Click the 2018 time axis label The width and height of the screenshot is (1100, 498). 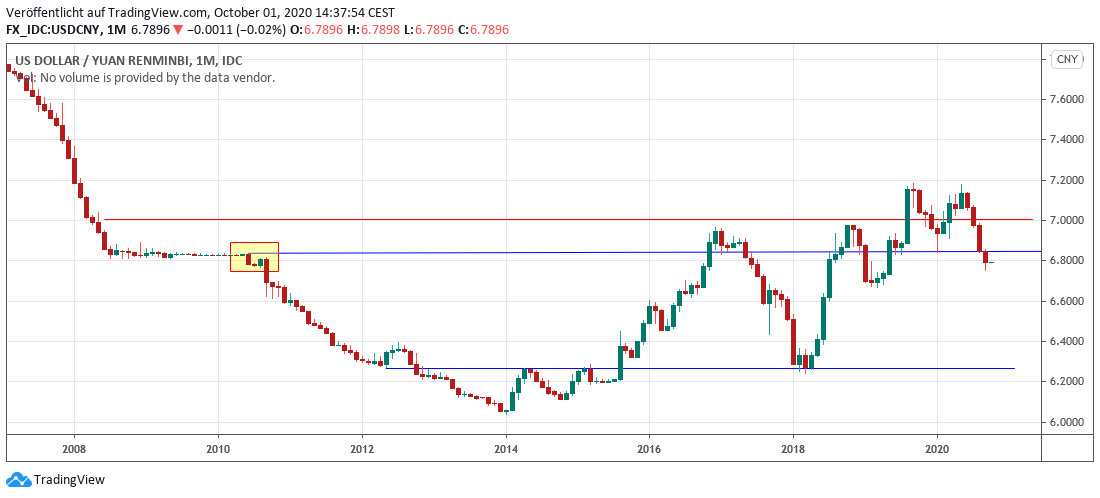pyautogui.click(x=793, y=448)
